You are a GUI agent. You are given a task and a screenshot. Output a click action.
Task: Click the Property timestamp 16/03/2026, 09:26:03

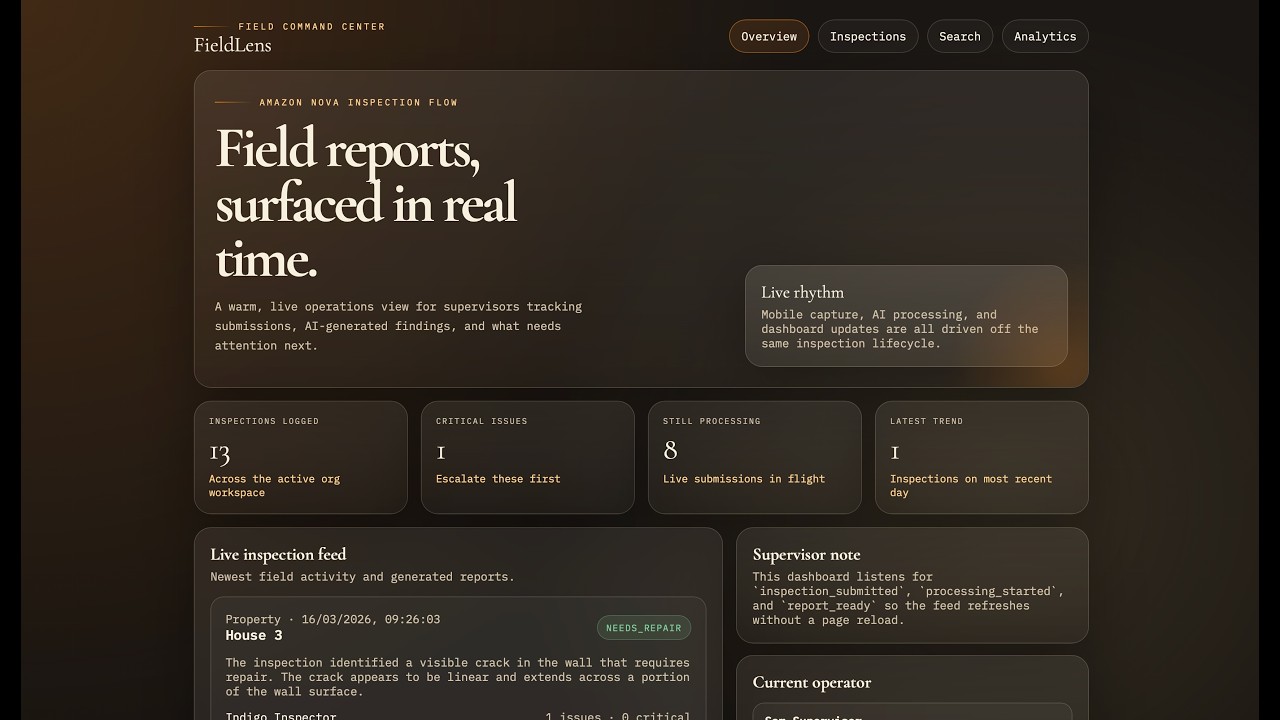333,620
